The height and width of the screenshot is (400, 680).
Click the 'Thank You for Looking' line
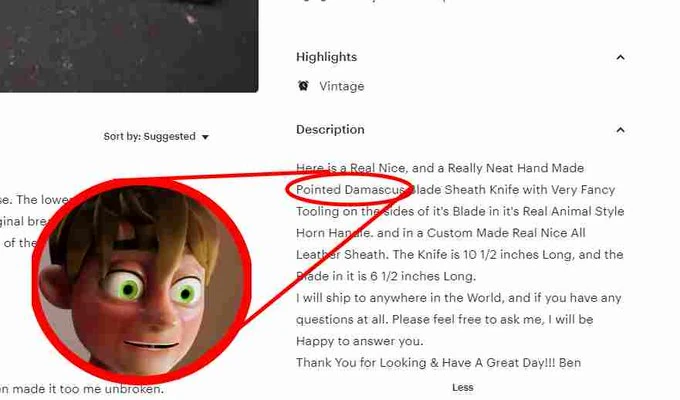point(438,363)
